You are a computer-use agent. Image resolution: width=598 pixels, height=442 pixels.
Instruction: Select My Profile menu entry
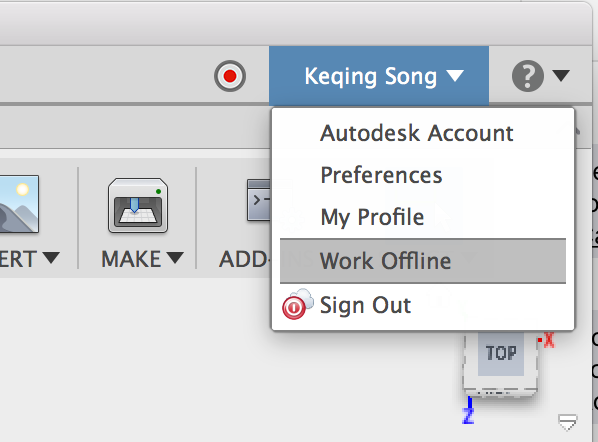[x=372, y=217]
